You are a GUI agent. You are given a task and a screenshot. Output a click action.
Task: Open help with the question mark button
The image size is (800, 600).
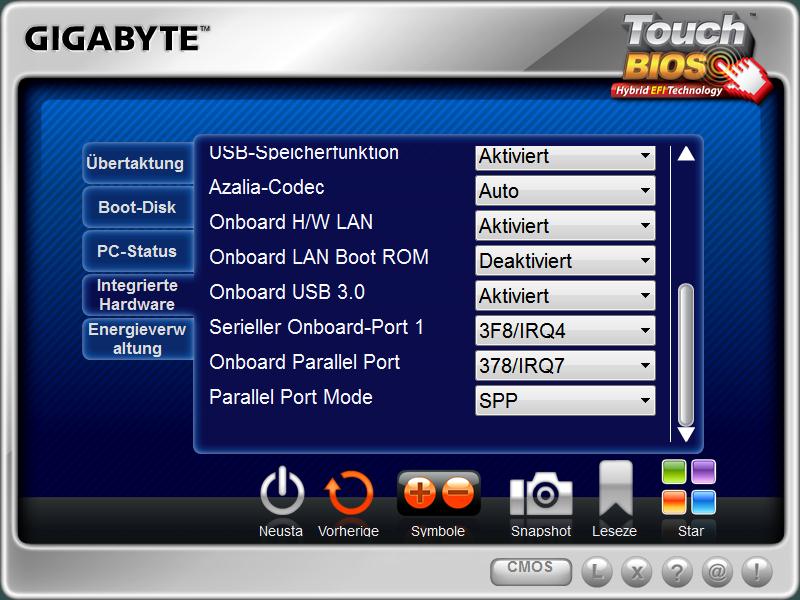677,571
